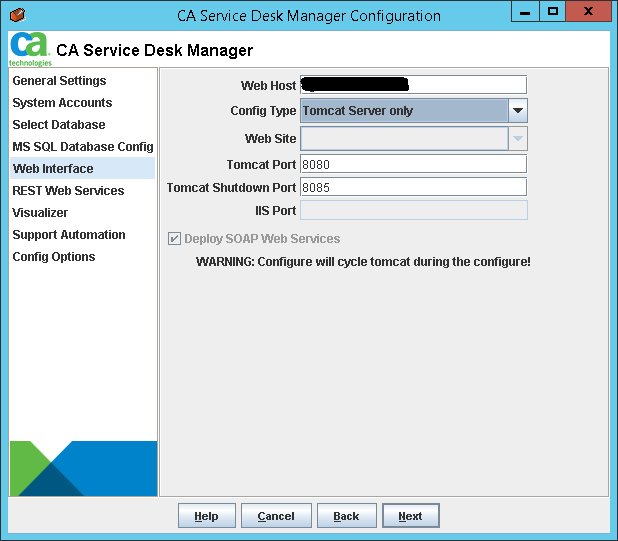
Task: Go Back to previous step
Action: (x=346, y=516)
